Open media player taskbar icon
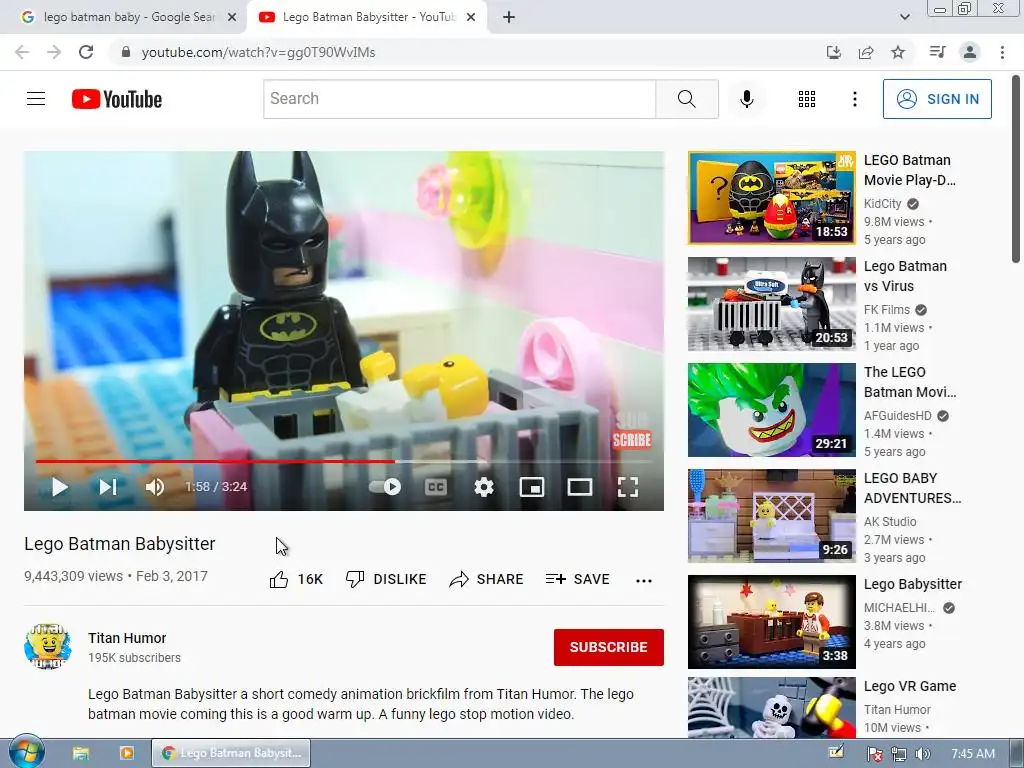 [127, 753]
